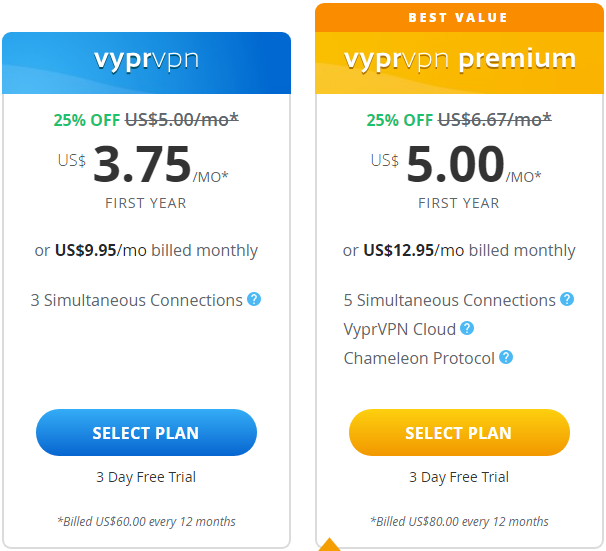Image resolution: width=606 pixels, height=551 pixels.
Task: Show the Chameleon Protocol help tooltip icon
Action: point(506,357)
